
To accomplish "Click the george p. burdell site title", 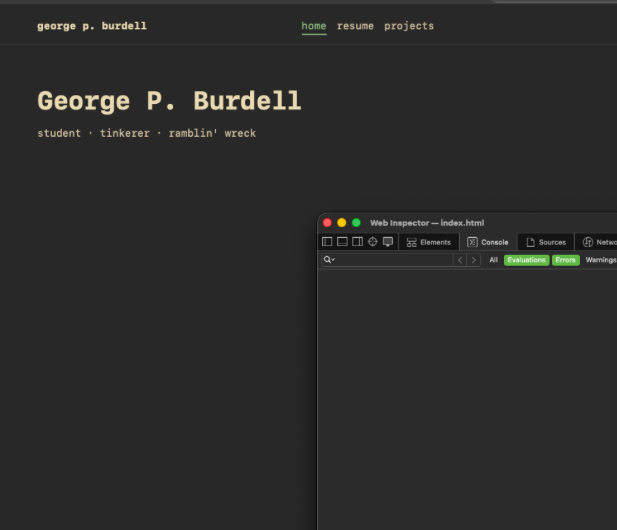I will (x=92, y=26).
